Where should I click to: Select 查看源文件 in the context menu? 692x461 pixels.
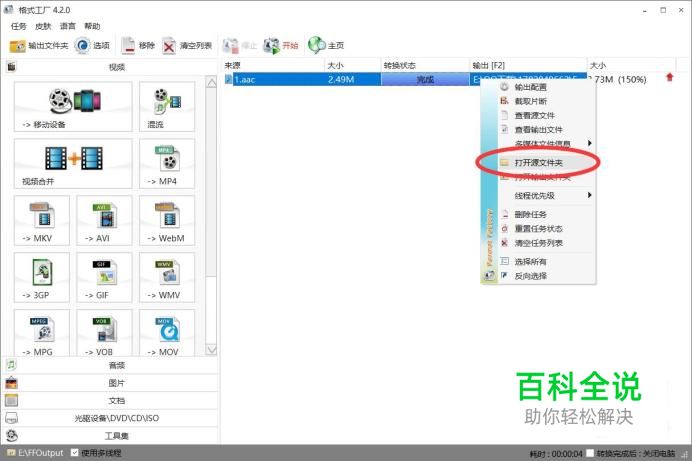point(547,115)
